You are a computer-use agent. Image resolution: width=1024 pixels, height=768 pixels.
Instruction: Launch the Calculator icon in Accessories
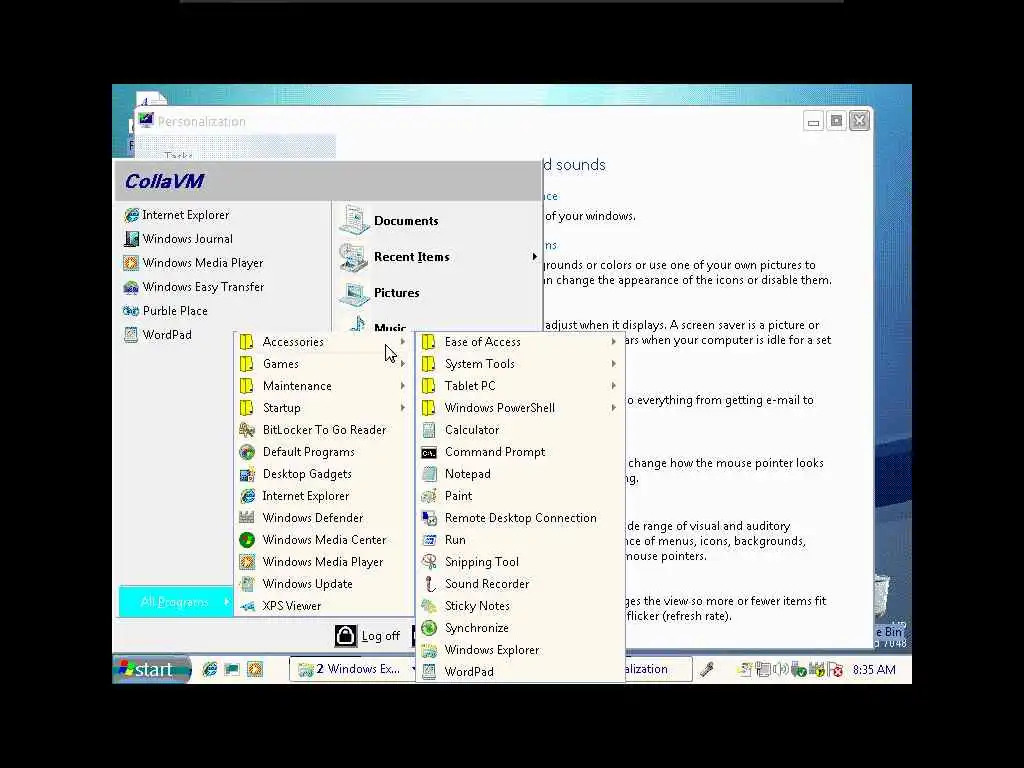429,430
